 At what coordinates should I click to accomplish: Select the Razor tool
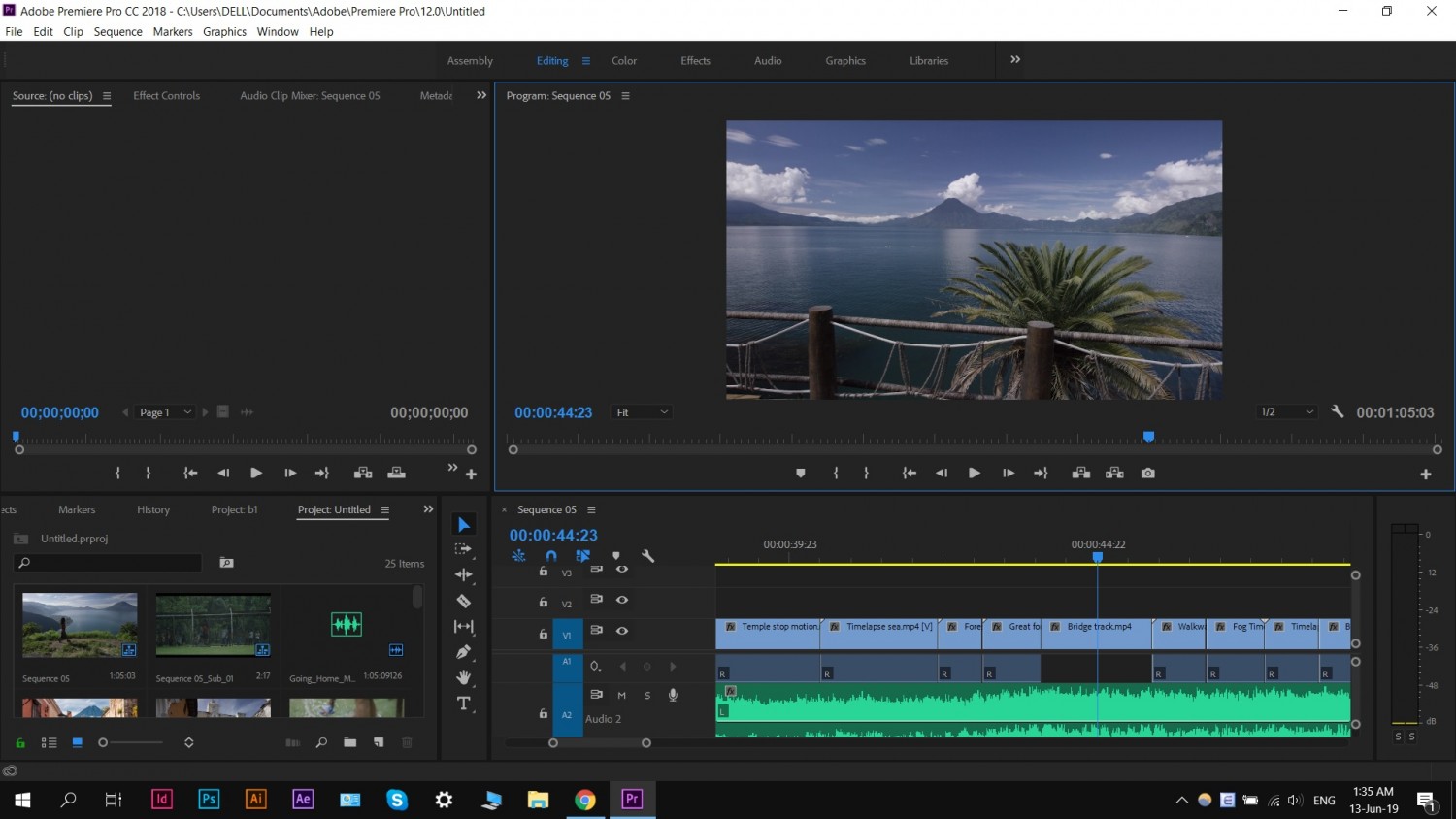[x=464, y=601]
